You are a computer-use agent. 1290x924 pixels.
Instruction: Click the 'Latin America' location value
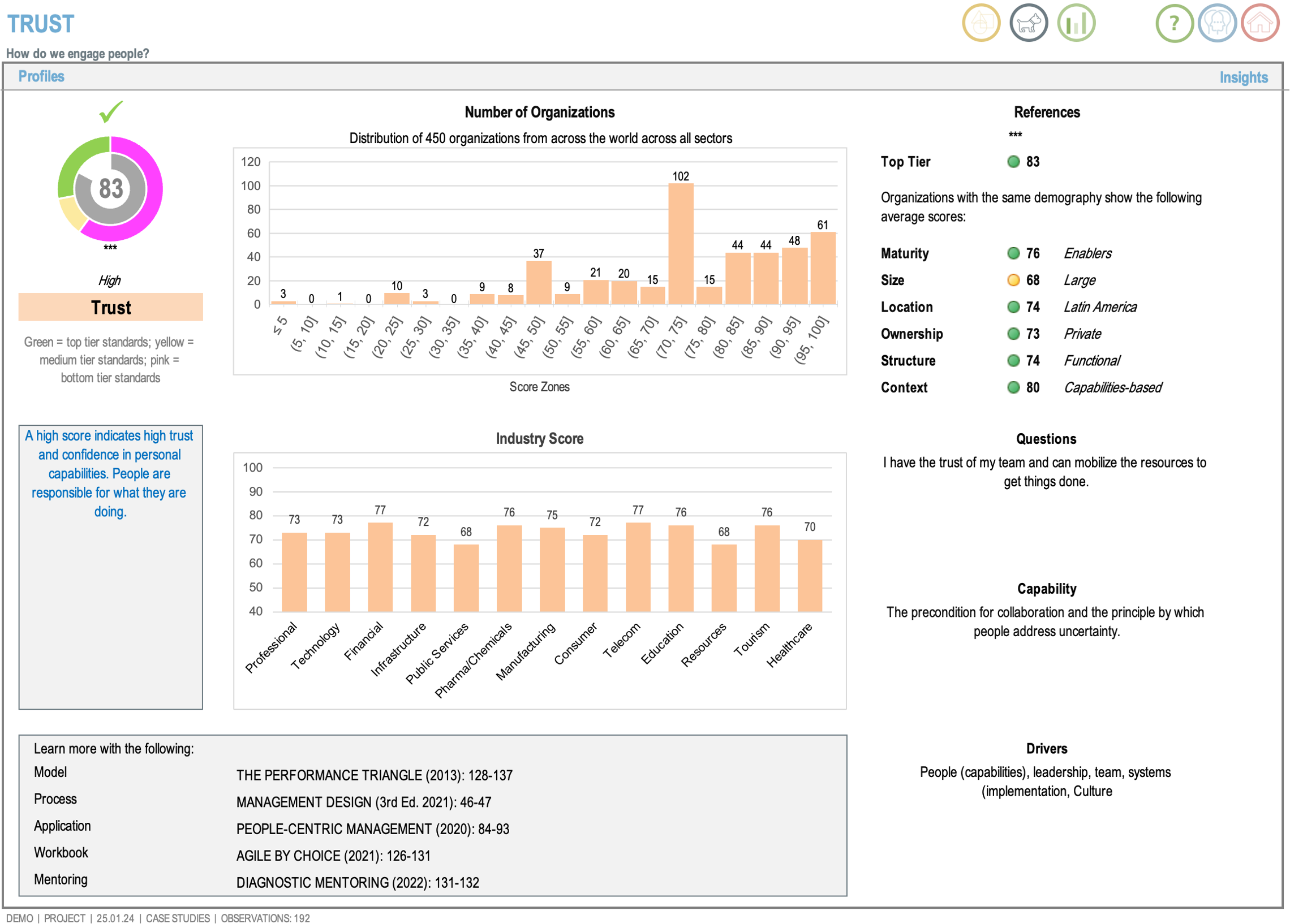[1100, 307]
